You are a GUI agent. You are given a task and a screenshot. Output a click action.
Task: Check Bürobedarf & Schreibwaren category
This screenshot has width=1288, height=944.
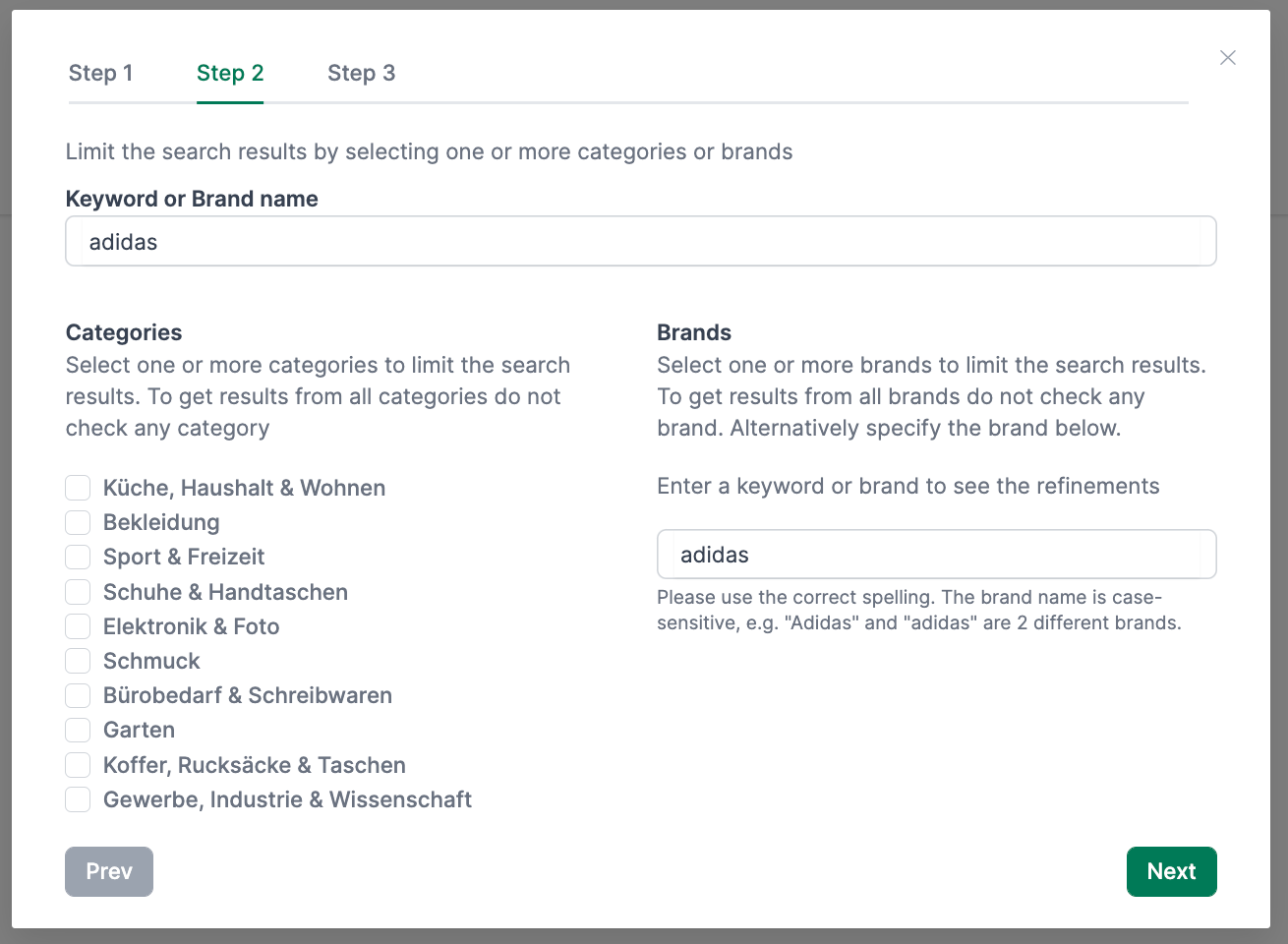tap(78, 695)
